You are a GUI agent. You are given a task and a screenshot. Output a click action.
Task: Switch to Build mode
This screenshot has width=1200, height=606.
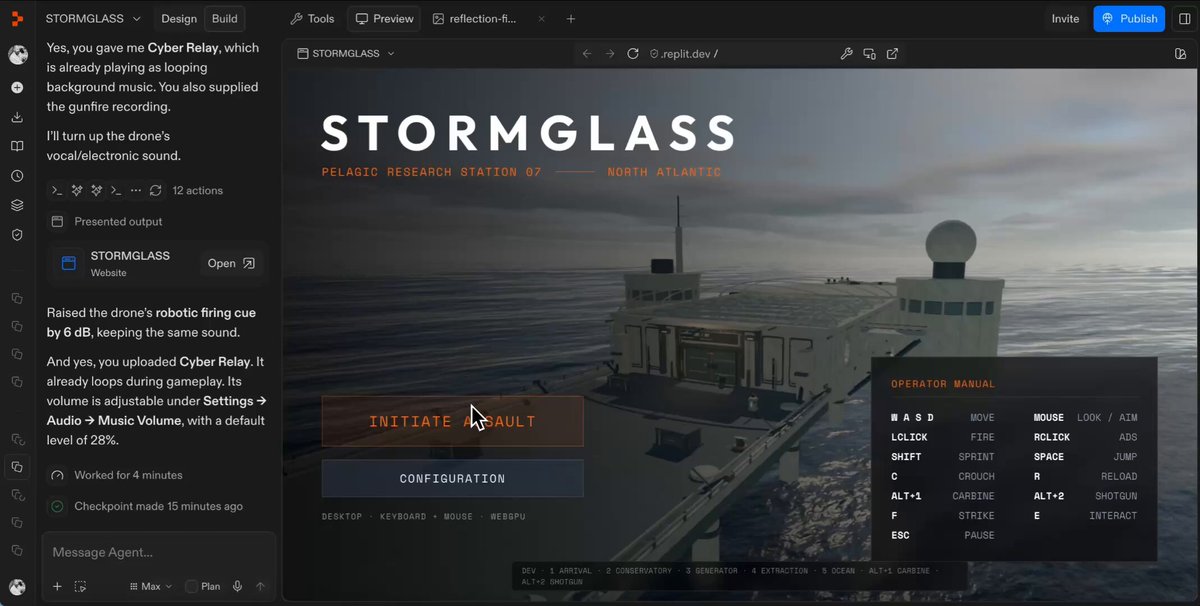(224, 19)
